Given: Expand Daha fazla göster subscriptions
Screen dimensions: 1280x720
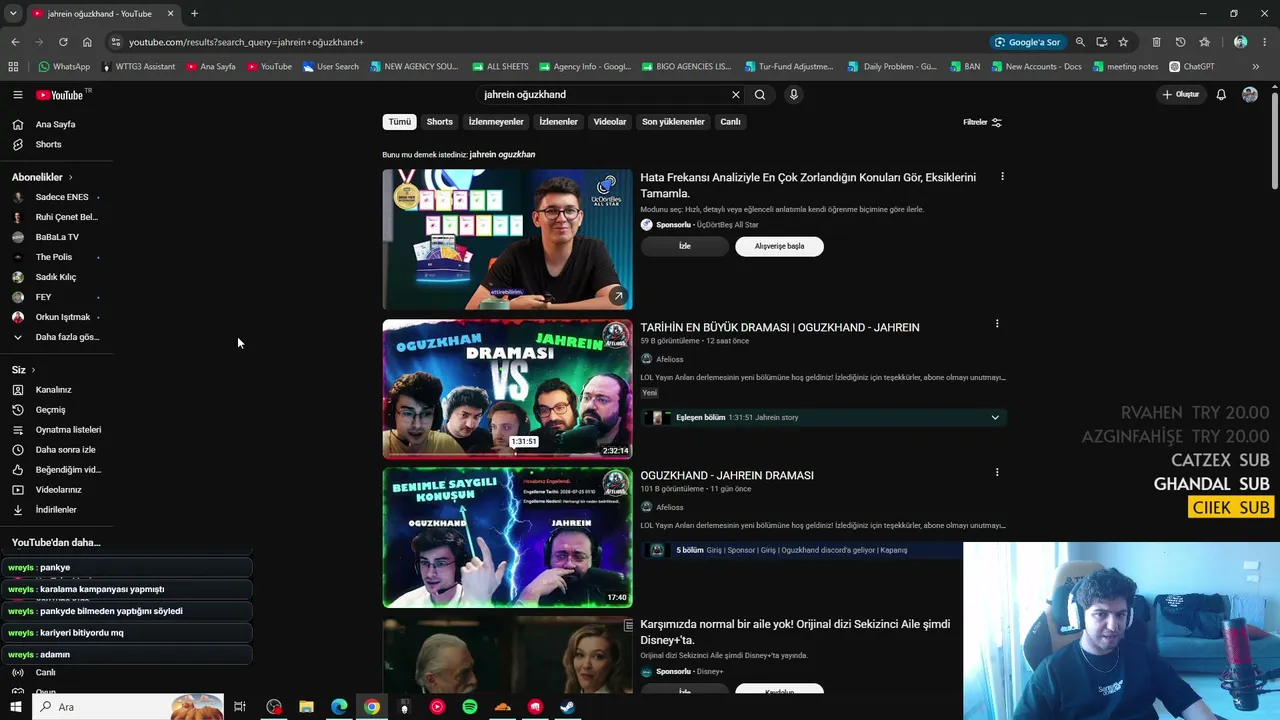Looking at the screenshot, I should (x=56, y=337).
